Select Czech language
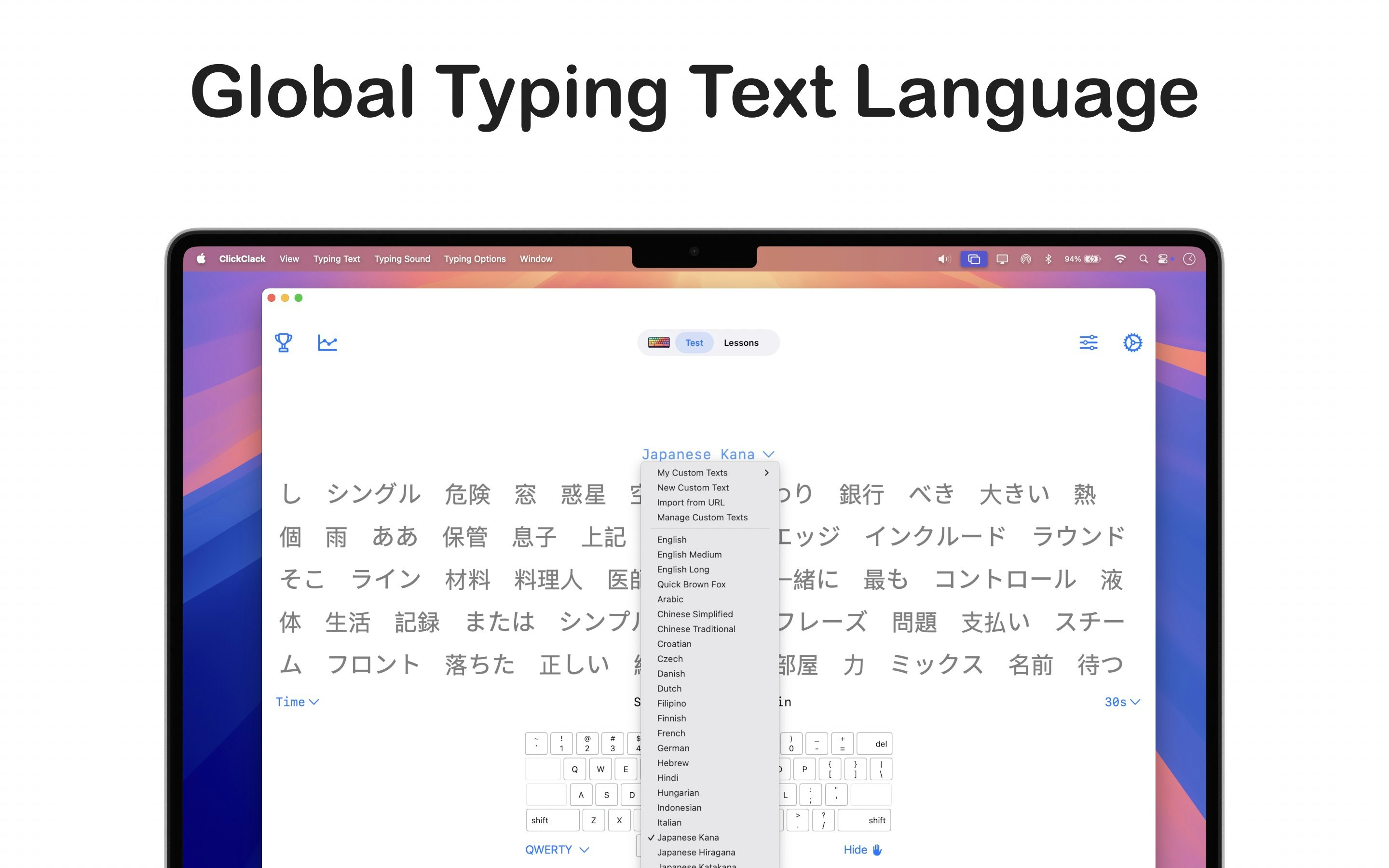1389x868 pixels. coord(710,659)
